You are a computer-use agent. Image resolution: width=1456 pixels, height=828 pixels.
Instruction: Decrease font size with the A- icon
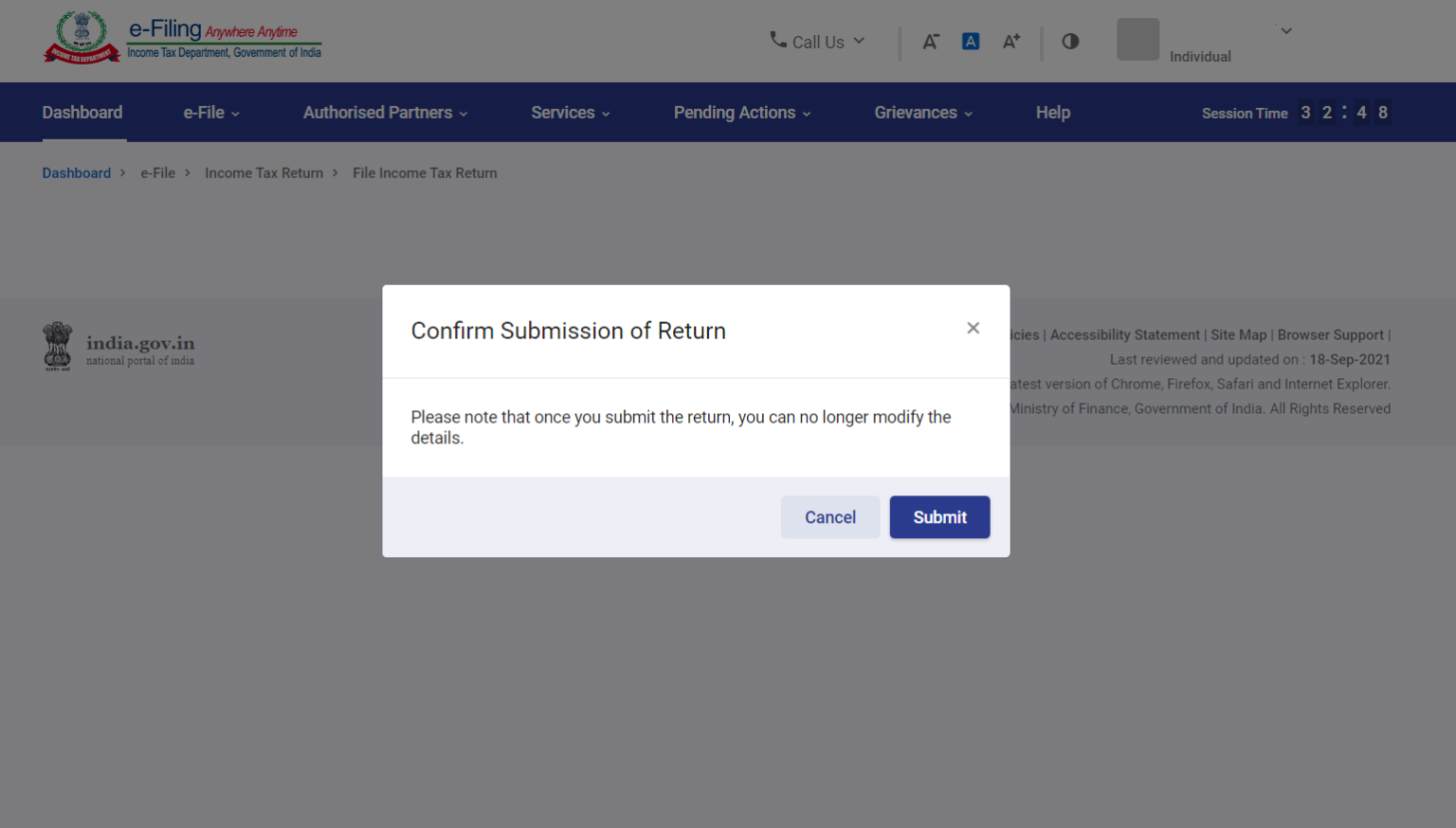coord(931,42)
